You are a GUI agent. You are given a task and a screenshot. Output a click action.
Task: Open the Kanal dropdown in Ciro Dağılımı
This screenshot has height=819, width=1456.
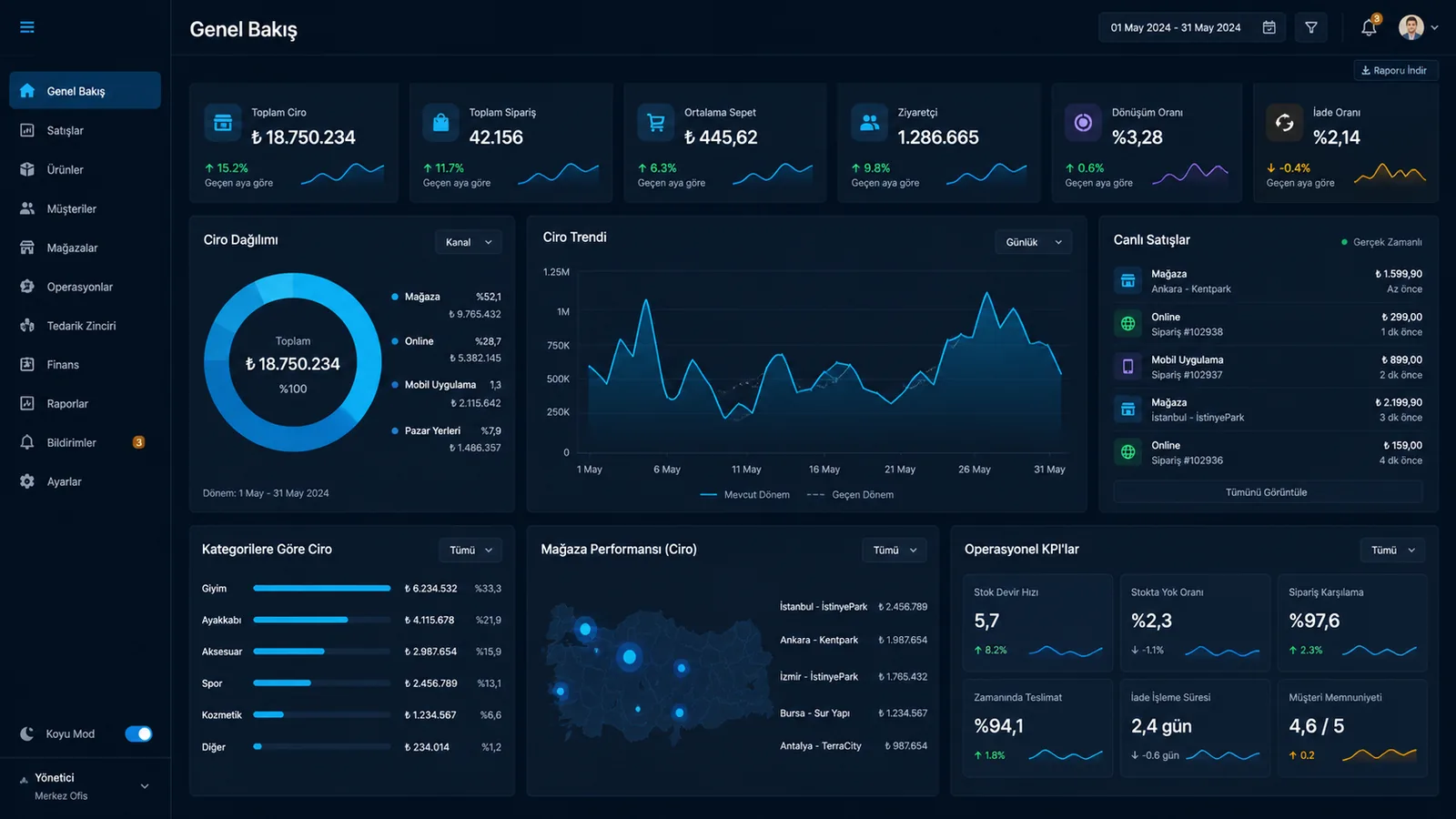[x=469, y=242]
